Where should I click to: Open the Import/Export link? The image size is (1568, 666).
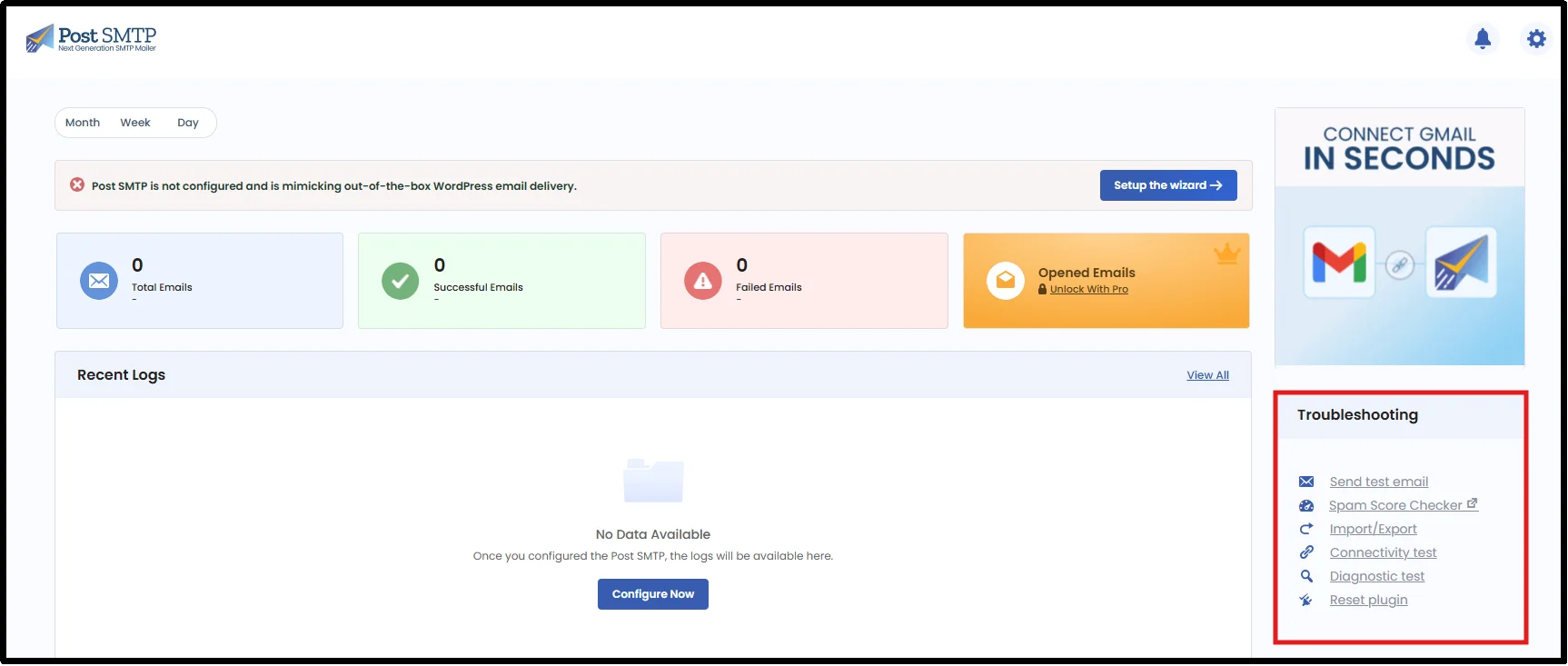pyautogui.click(x=1374, y=529)
